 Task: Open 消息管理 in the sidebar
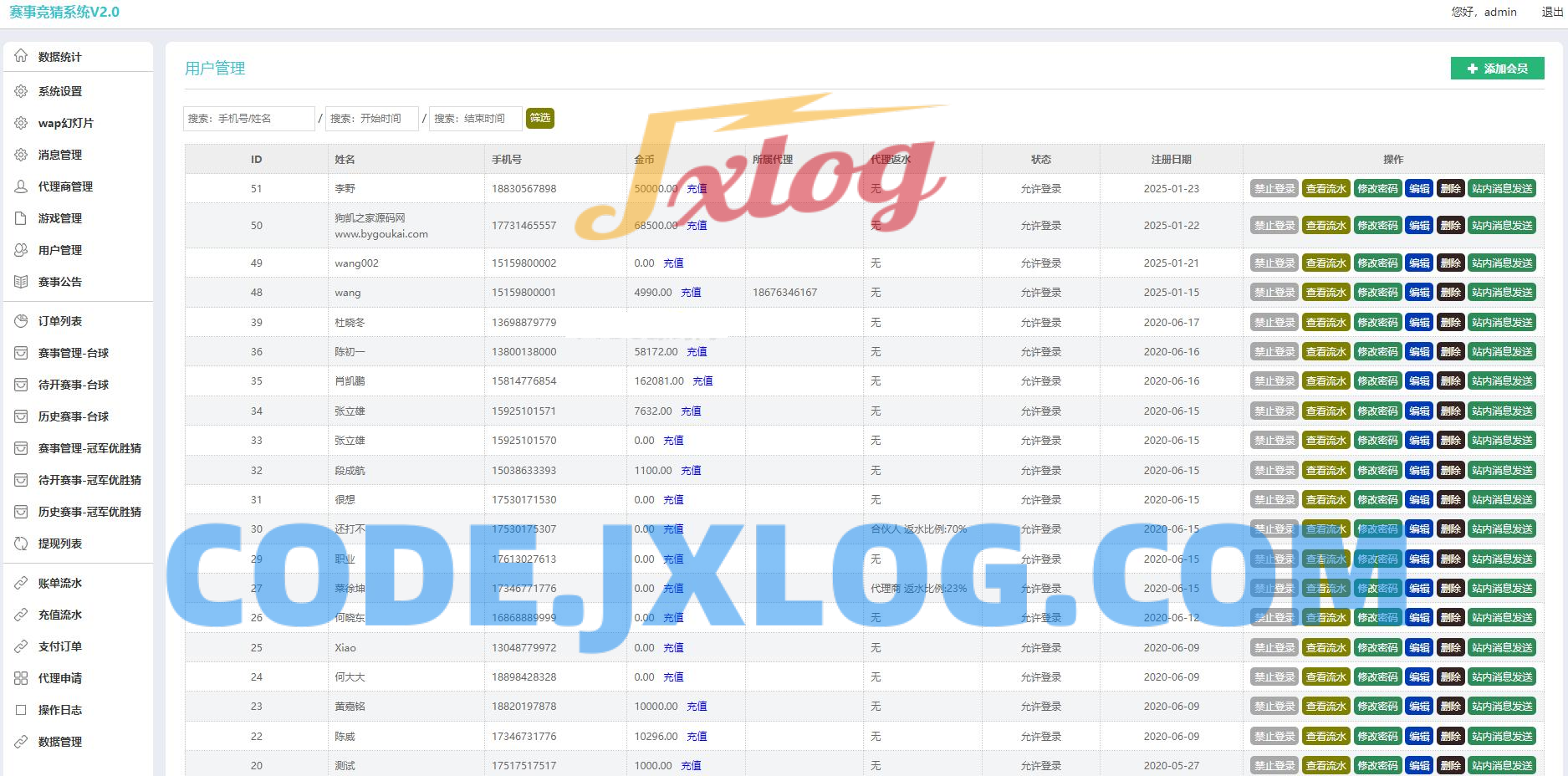(60, 155)
